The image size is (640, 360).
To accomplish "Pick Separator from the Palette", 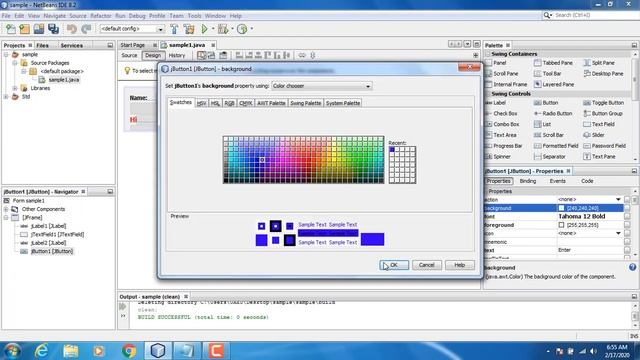I will [x=549, y=157].
